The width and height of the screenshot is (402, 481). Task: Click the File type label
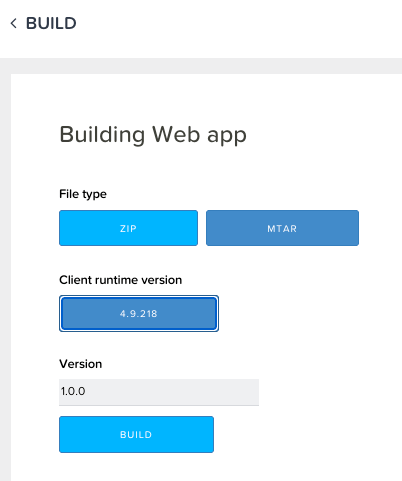pyautogui.click(x=83, y=194)
